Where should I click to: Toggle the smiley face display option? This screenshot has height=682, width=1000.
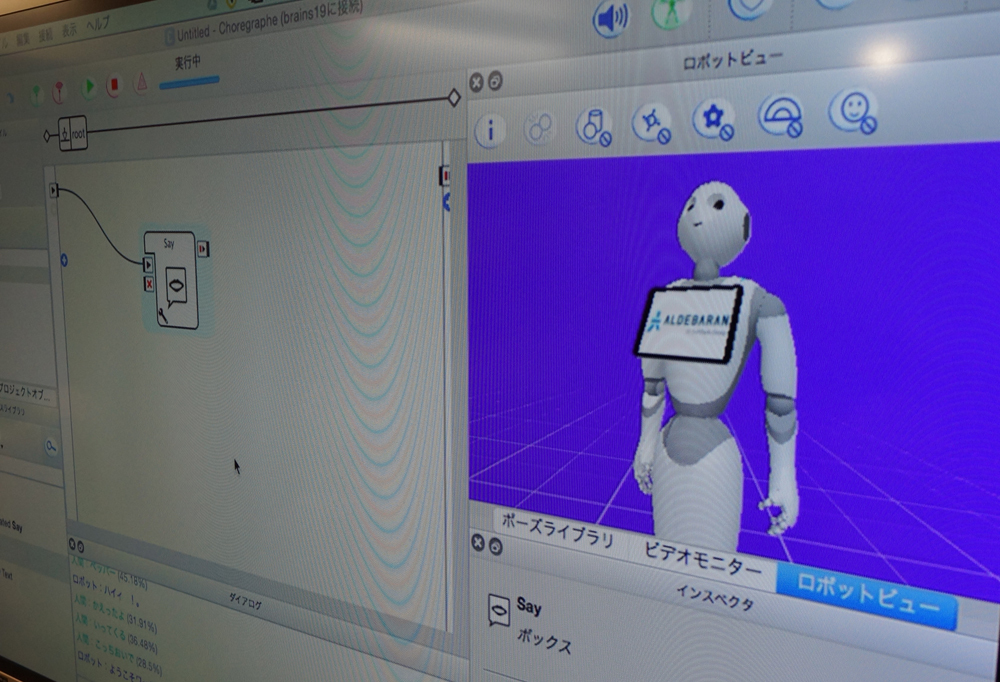[x=852, y=111]
